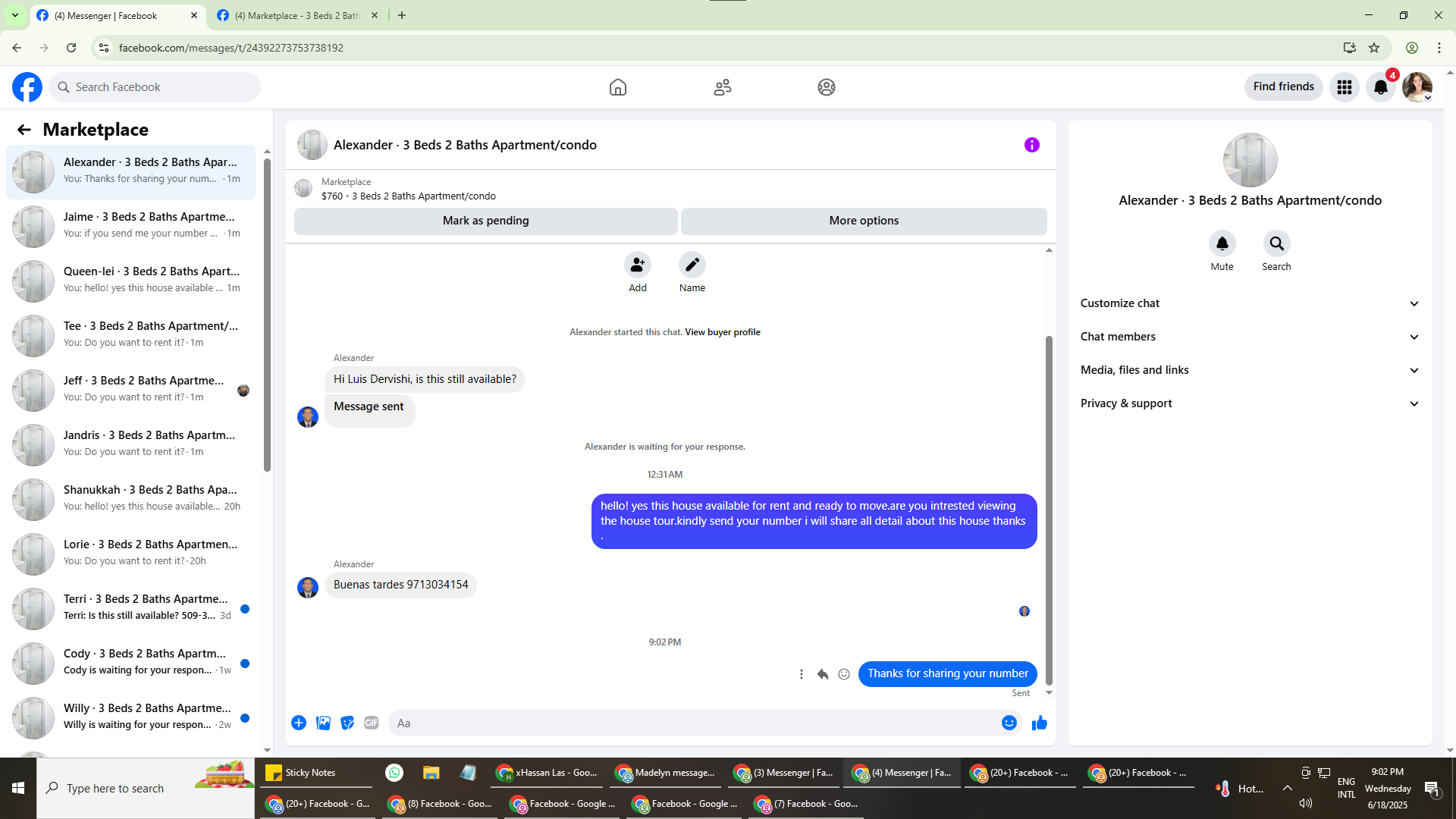Expand Media, files and links section

tap(1250, 370)
